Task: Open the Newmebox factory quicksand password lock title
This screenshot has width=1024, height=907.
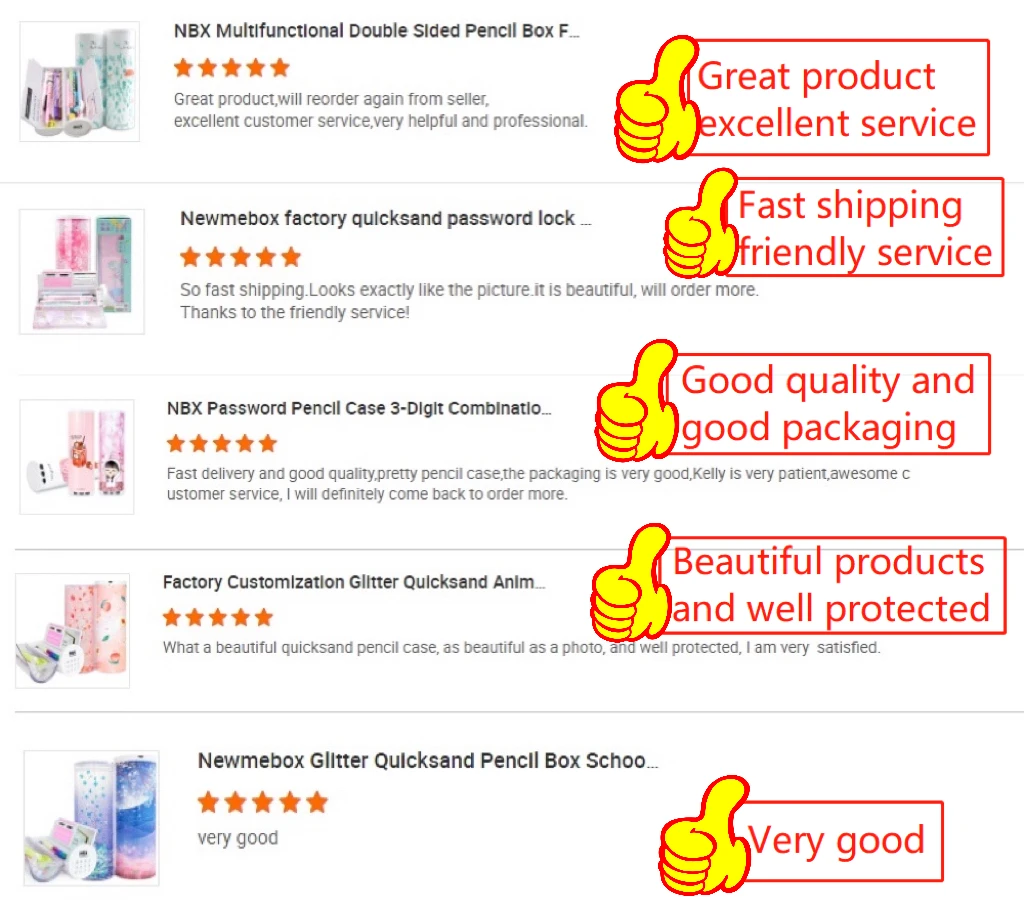Action: 385,218
